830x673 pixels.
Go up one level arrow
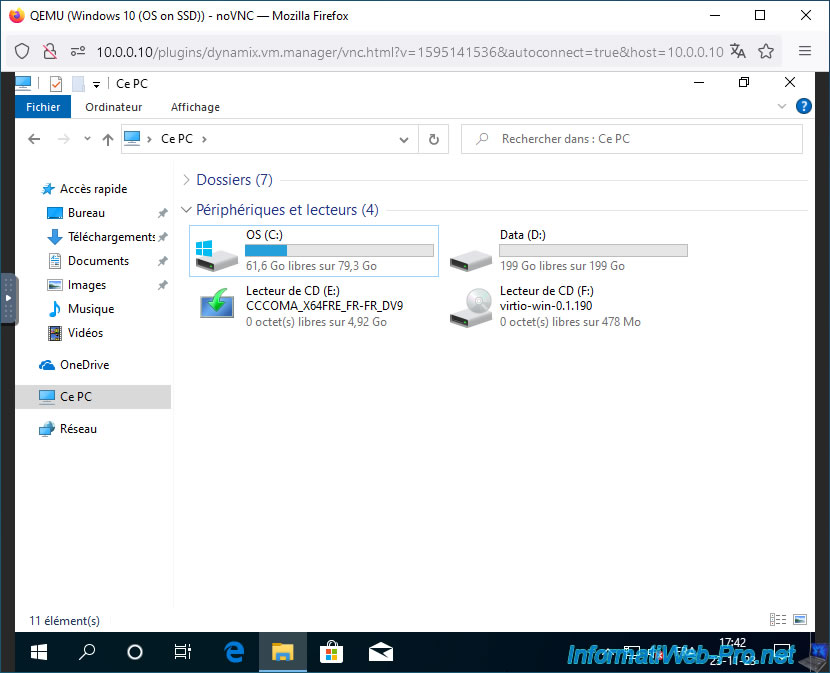[108, 139]
